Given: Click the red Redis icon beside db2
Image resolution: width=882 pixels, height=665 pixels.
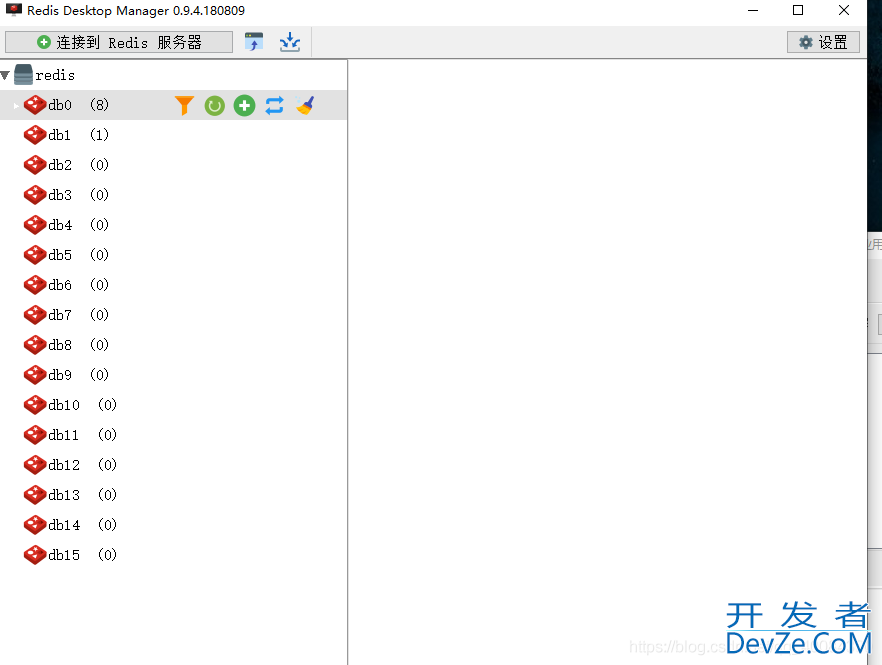Looking at the screenshot, I should point(35,165).
